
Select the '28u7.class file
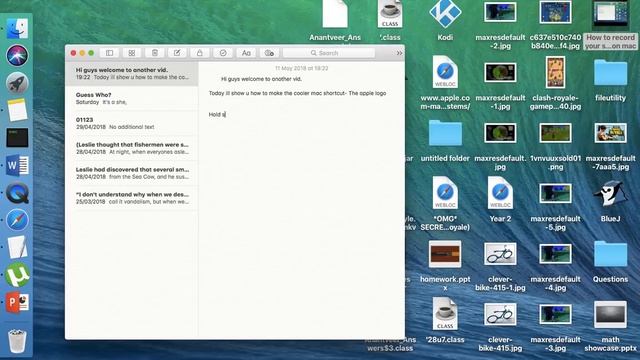coord(445,314)
